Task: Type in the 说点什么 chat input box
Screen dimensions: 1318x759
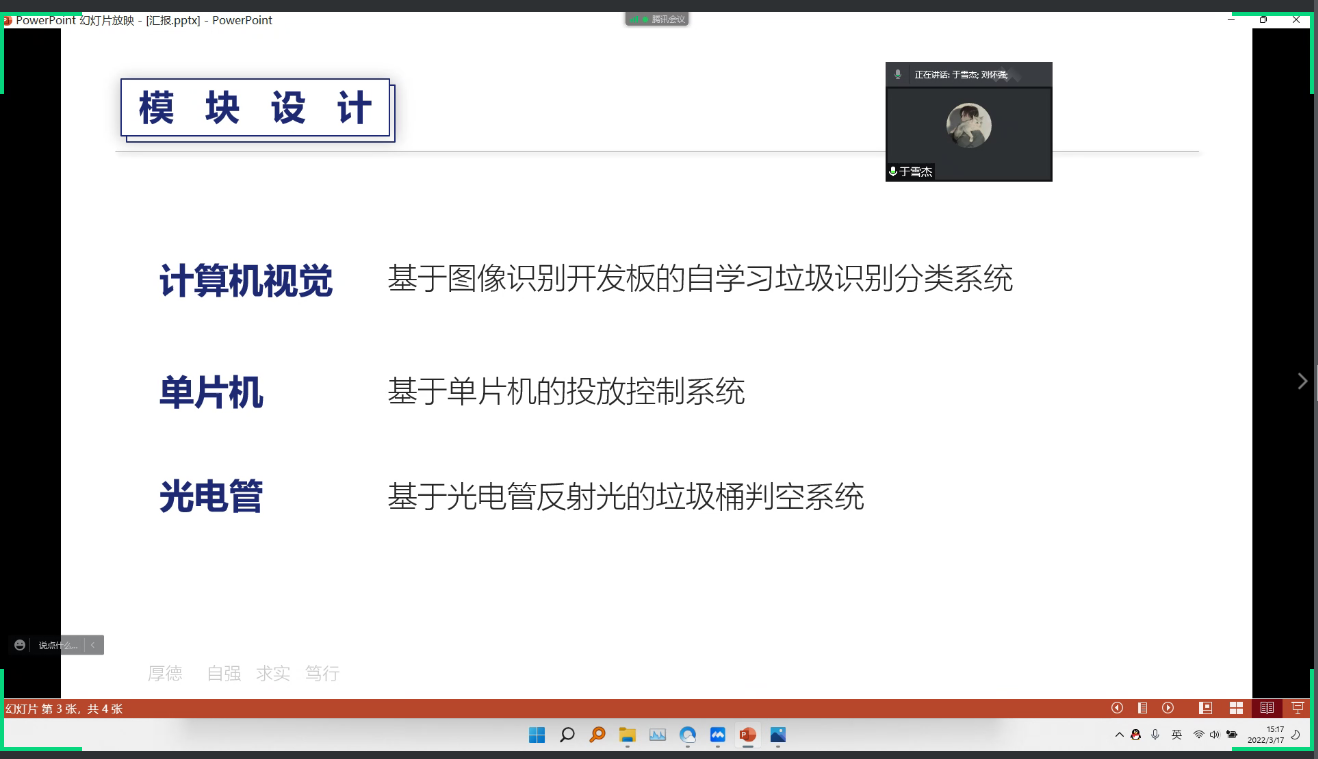Action: (58, 645)
